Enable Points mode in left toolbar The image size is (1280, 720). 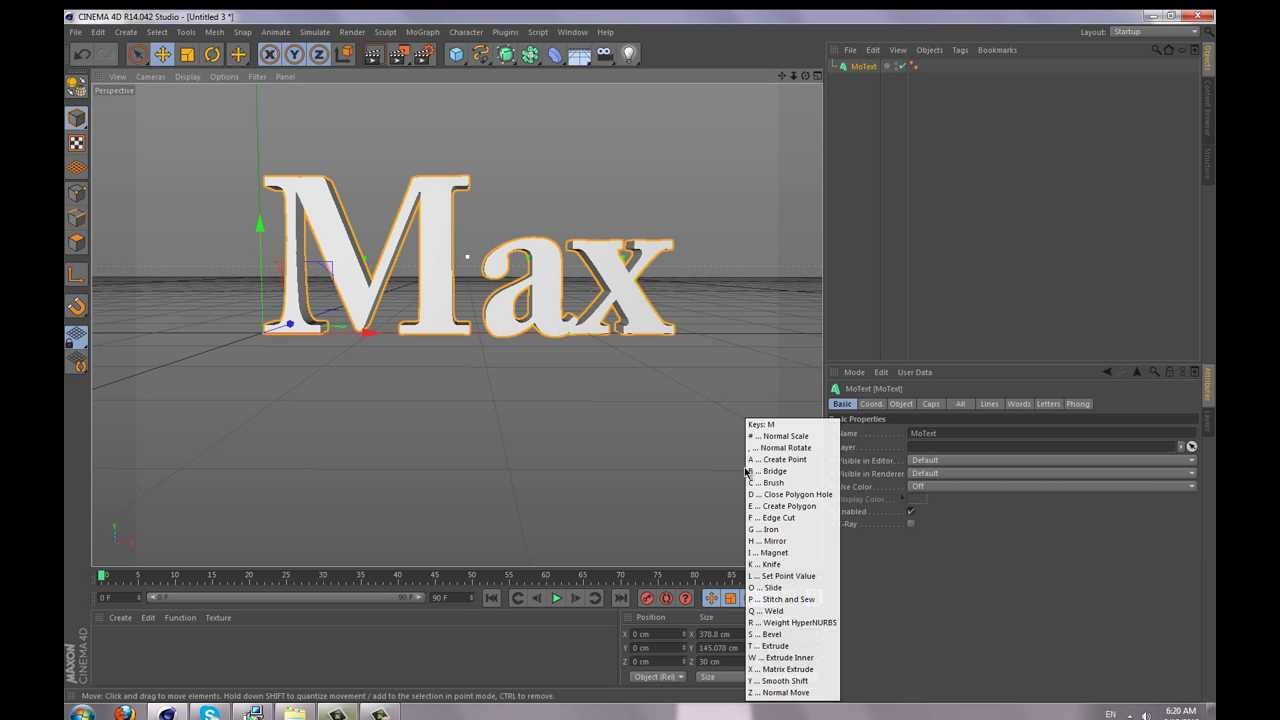pyautogui.click(x=77, y=193)
